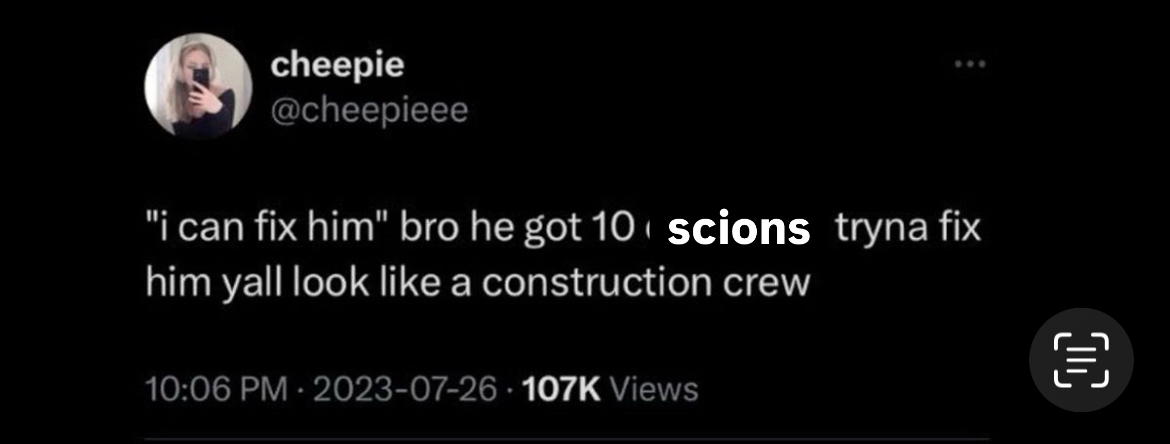Select the white scions overlay text

(x=738, y=229)
